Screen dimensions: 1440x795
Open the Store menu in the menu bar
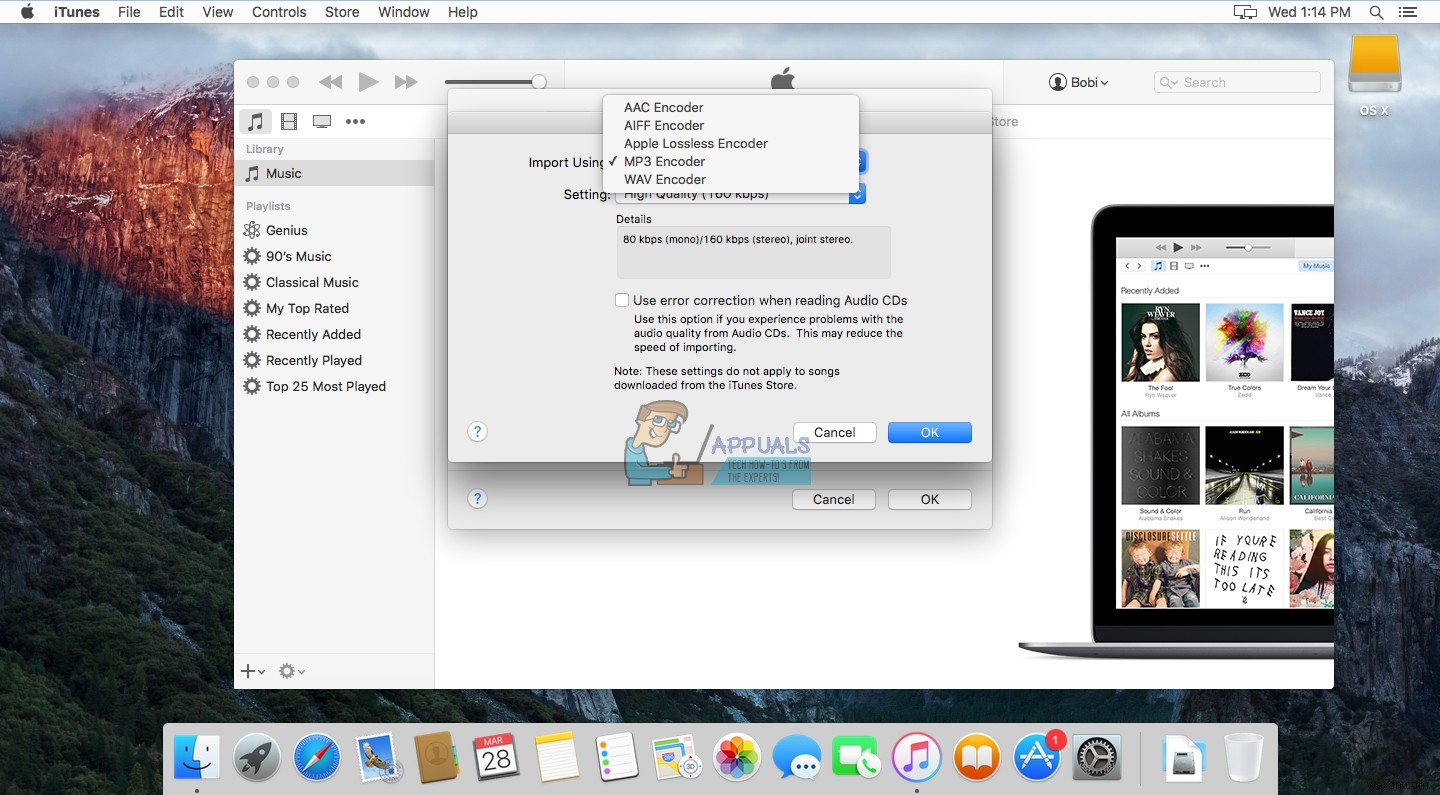[x=341, y=12]
